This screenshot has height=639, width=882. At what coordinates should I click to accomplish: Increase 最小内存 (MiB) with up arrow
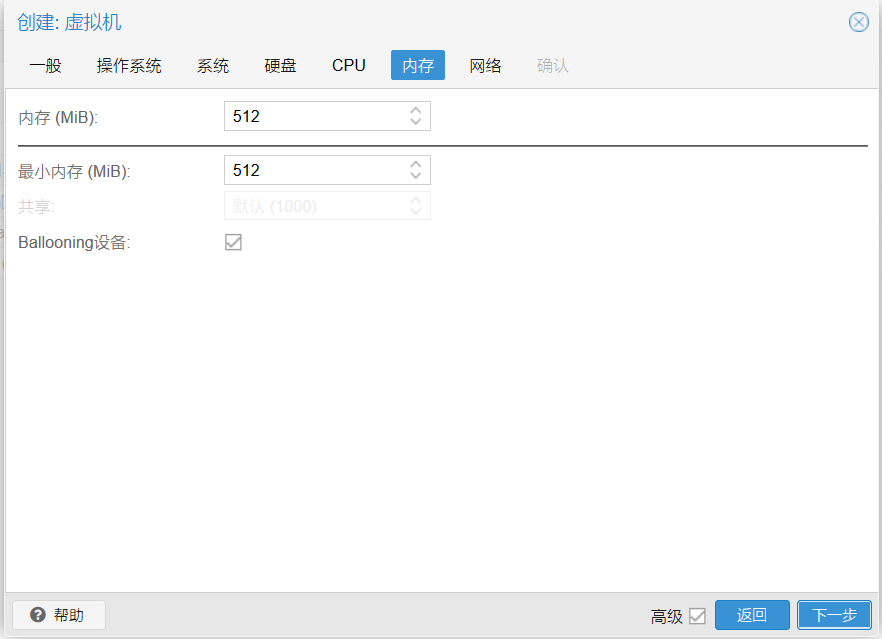(x=416, y=164)
